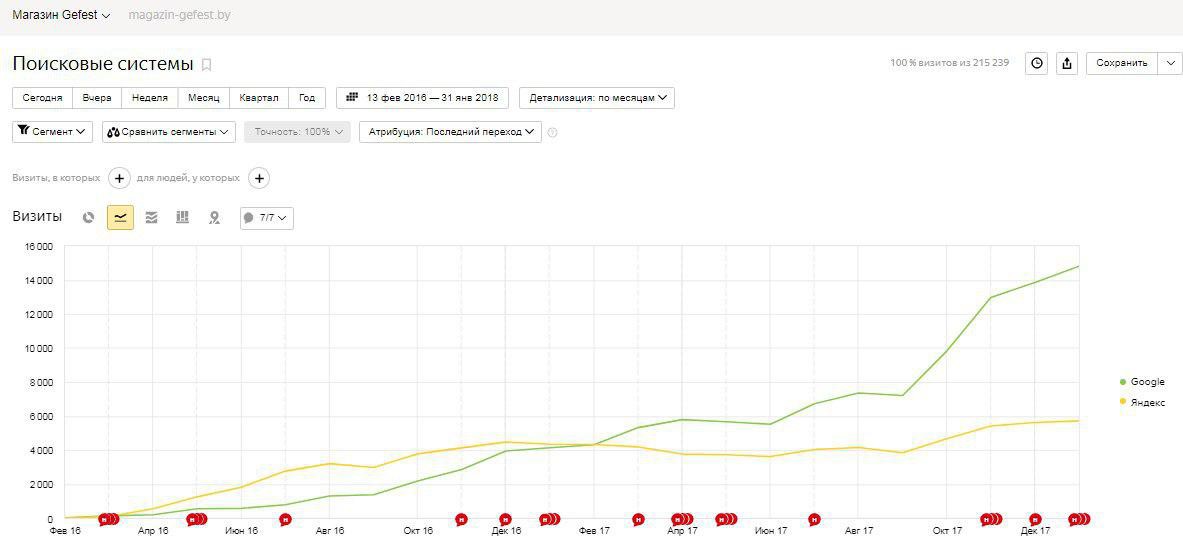Click the bookmark icon next to Поисковые системы

click(206, 65)
